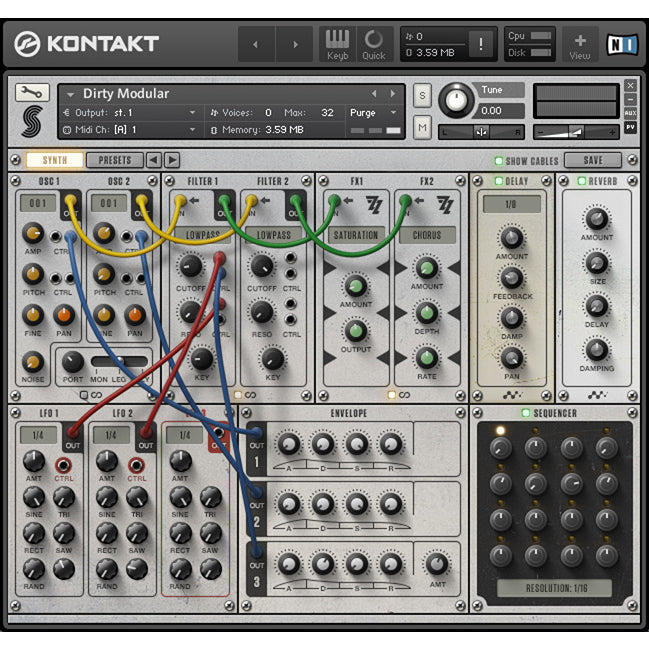Click the filter link chain icon

pyautogui.click(x=250, y=395)
